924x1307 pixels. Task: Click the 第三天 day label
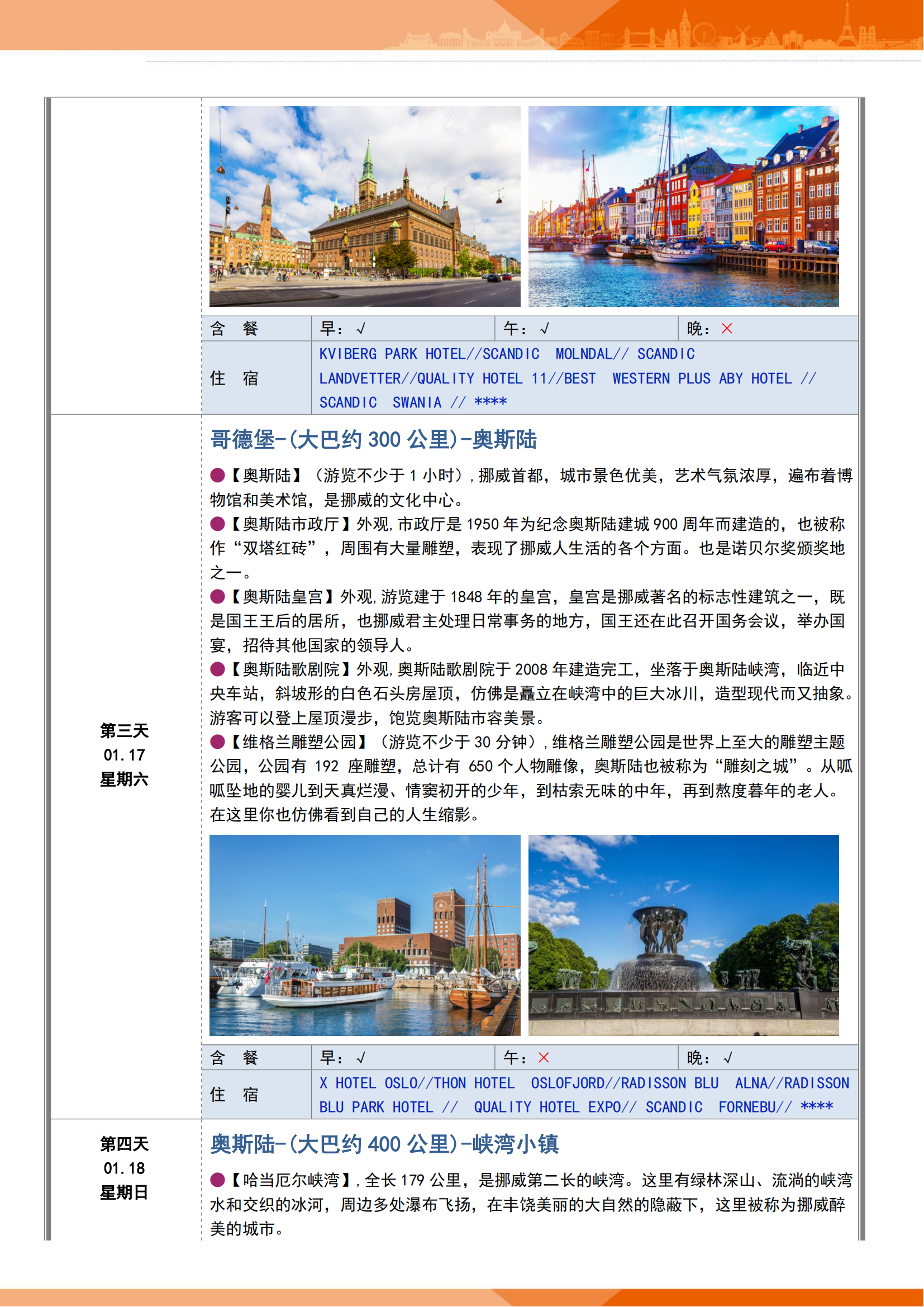(124, 730)
